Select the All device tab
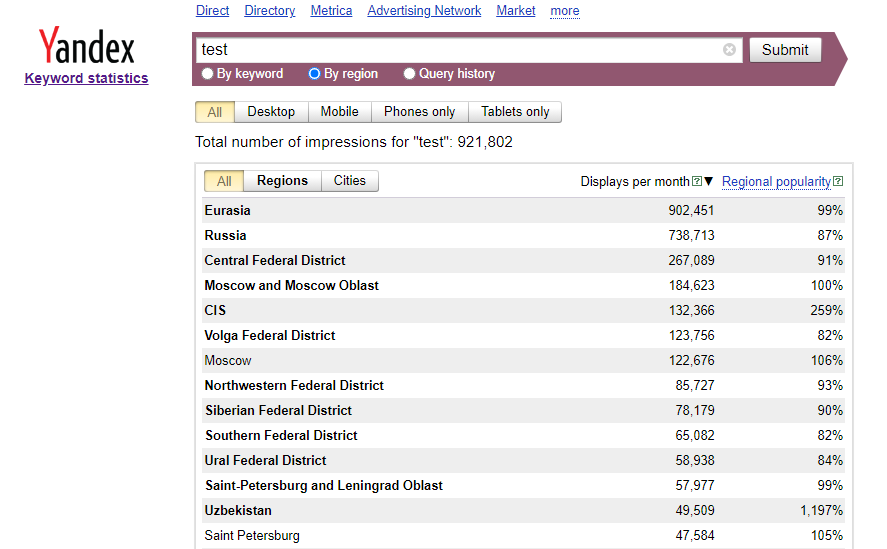This screenshot has width=887, height=549. [214, 112]
